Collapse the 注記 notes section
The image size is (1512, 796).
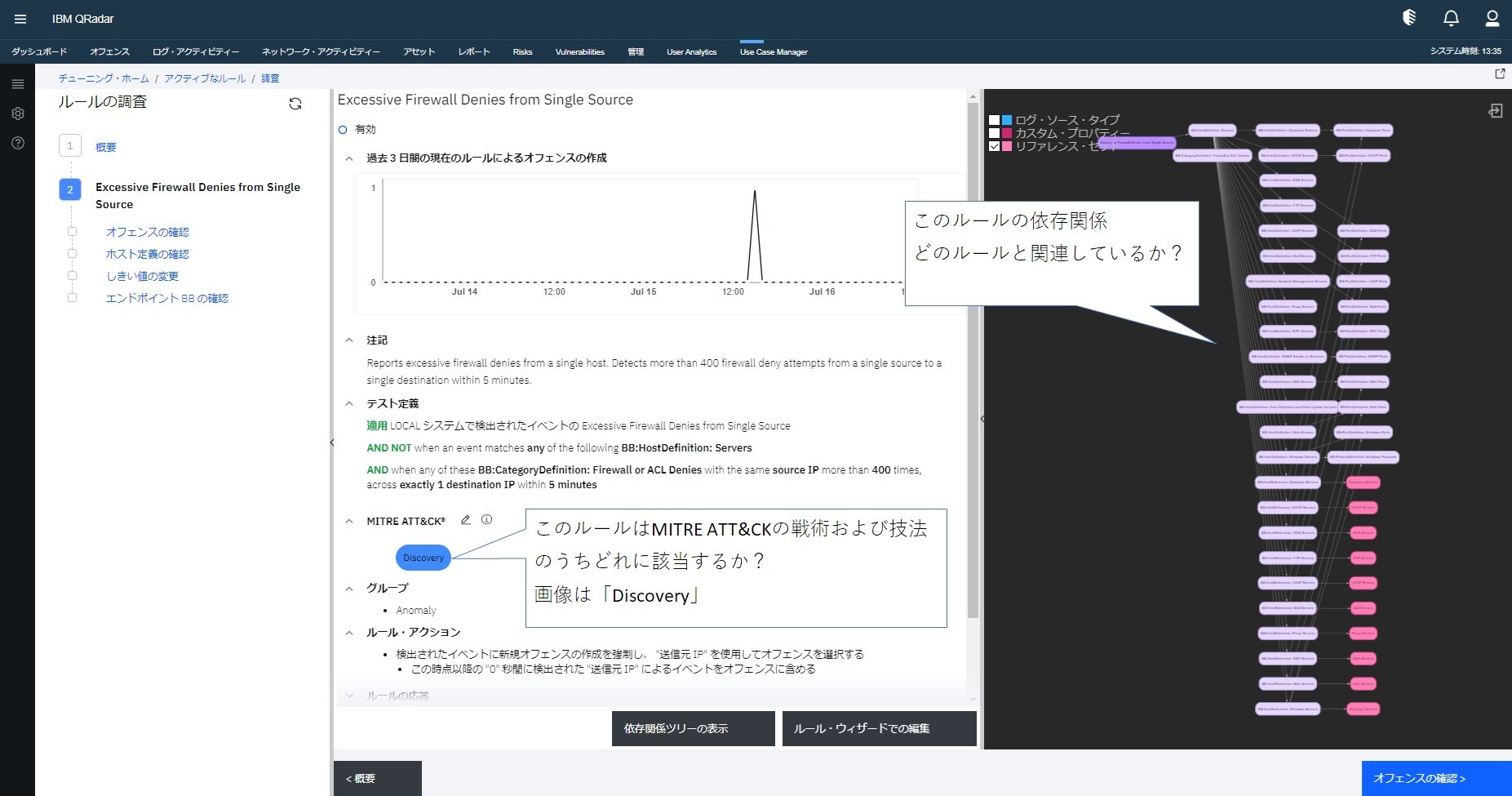coord(349,340)
